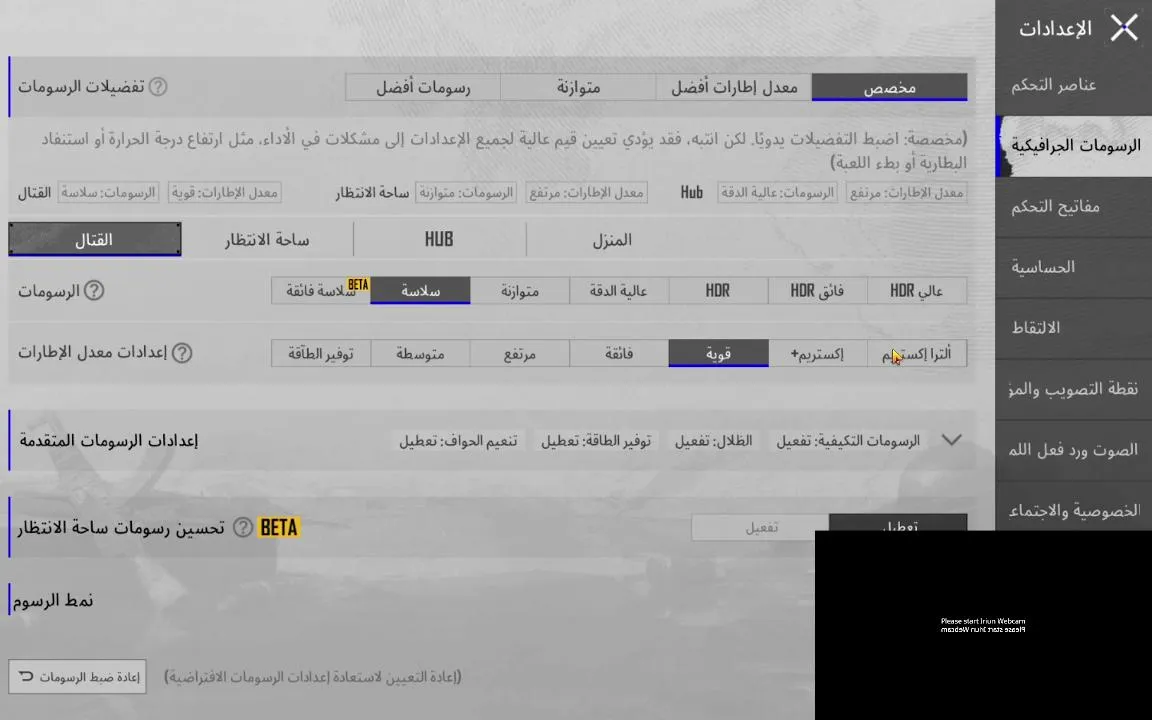
Task: Set frame rate to متوسطة
Action: click(x=420, y=353)
